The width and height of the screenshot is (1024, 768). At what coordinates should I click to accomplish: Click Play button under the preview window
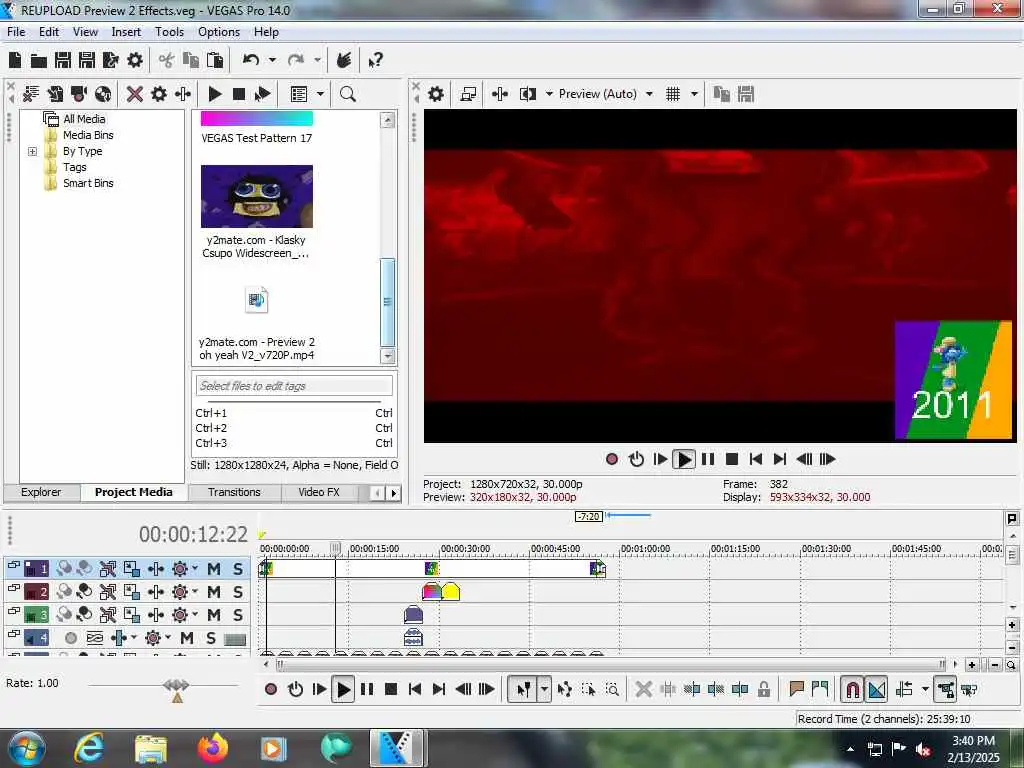(x=684, y=460)
